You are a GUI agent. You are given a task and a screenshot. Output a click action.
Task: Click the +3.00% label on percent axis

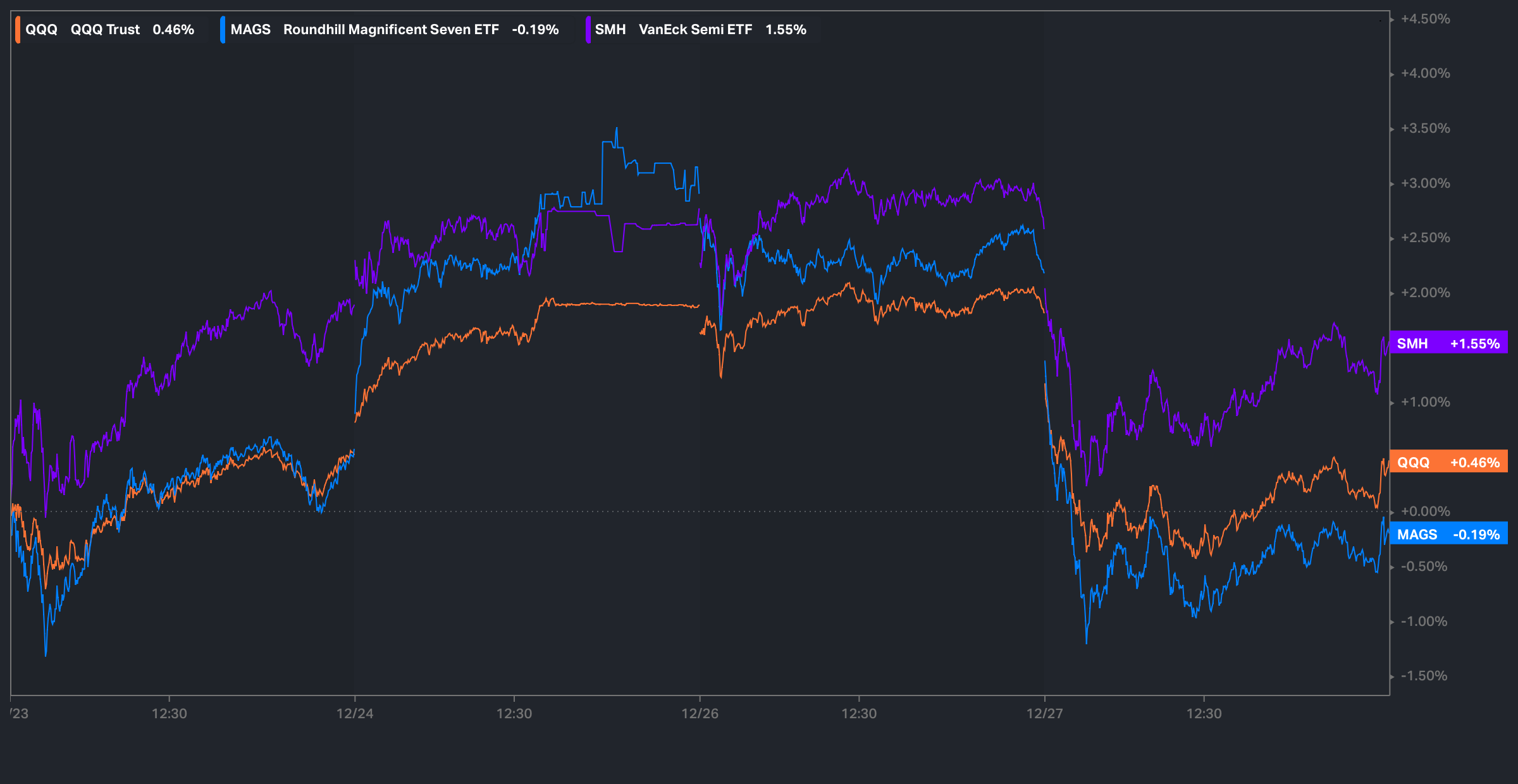[x=1425, y=183]
